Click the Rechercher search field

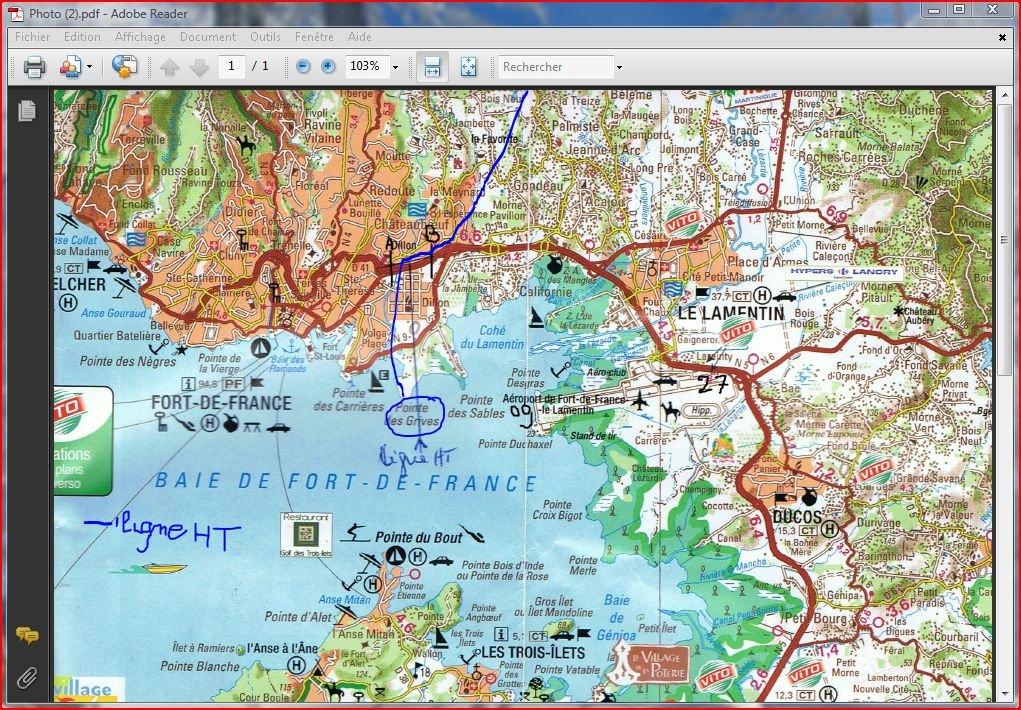click(555, 67)
